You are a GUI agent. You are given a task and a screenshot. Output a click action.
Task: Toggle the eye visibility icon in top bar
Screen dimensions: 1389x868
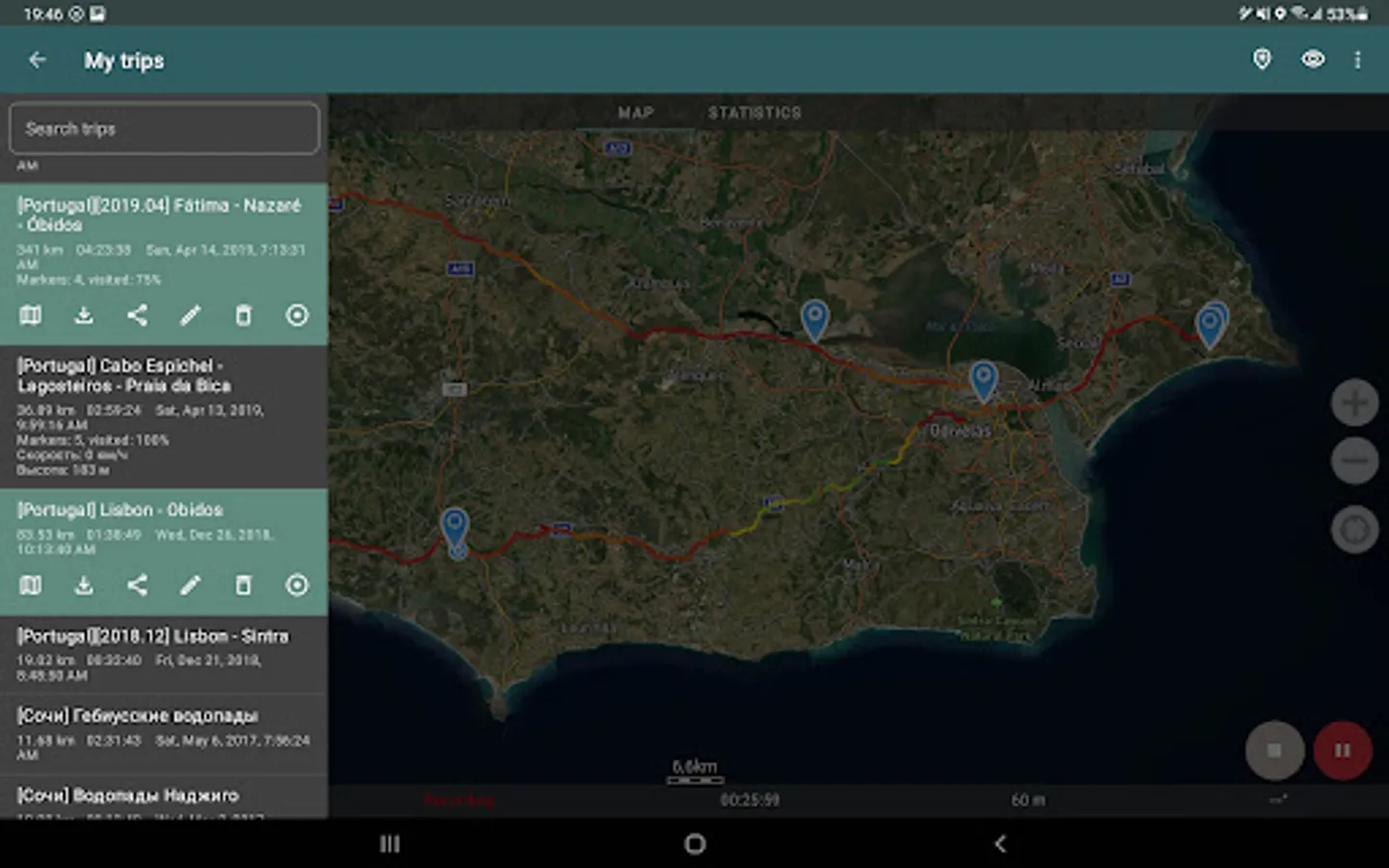(x=1313, y=60)
